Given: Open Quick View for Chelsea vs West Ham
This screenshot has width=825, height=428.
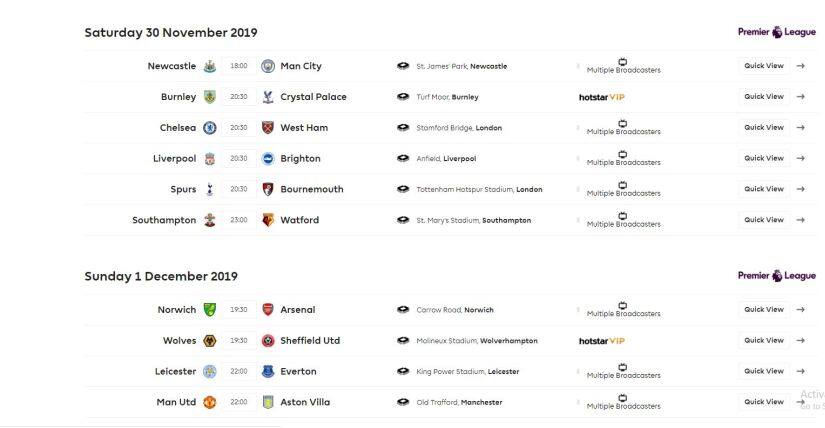Looking at the screenshot, I should [764, 128].
